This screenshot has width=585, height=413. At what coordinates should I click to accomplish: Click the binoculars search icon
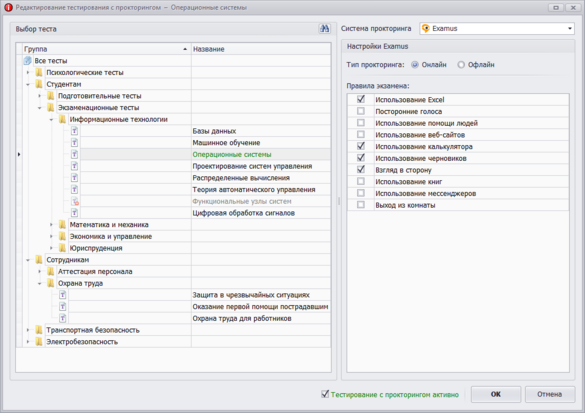pyautogui.click(x=325, y=29)
